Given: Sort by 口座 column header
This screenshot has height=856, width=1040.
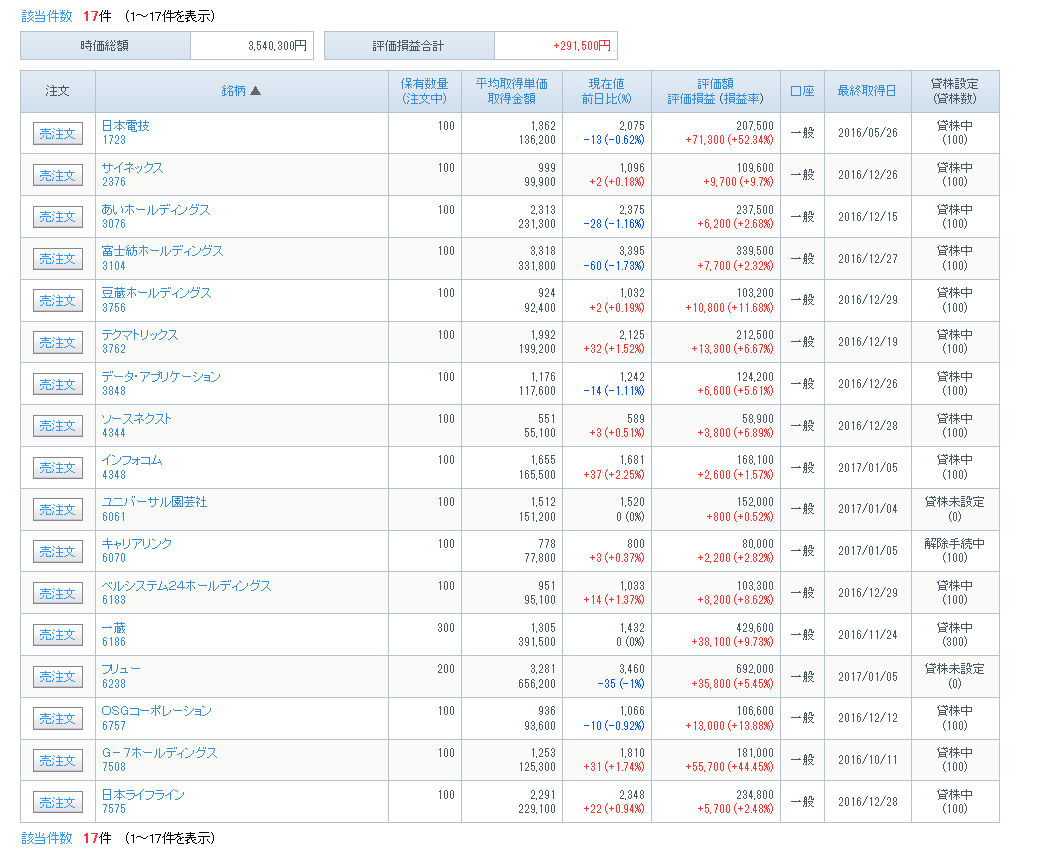Looking at the screenshot, I should pos(802,91).
